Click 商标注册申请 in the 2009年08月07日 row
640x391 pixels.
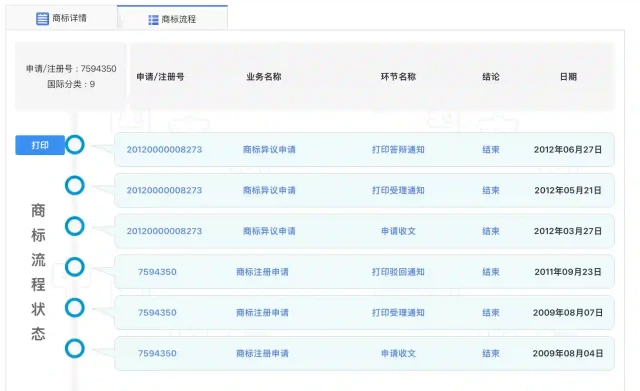pos(262,313)
